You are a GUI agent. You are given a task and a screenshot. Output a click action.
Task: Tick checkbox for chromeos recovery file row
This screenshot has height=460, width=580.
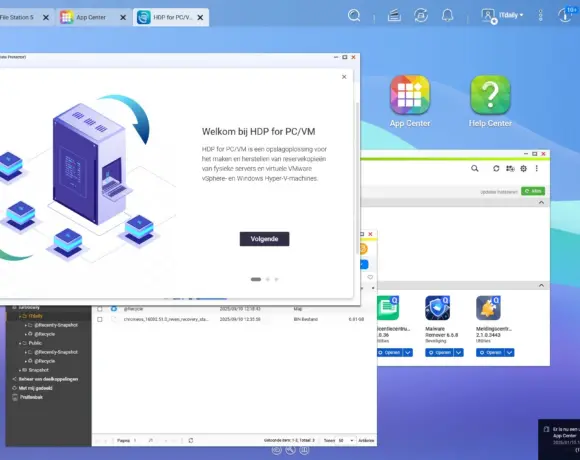click(100, 319)
